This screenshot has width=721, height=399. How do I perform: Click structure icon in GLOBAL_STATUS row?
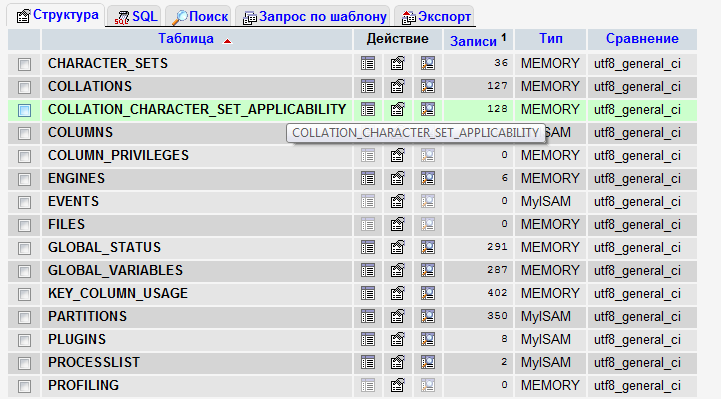tap(398, 247)
